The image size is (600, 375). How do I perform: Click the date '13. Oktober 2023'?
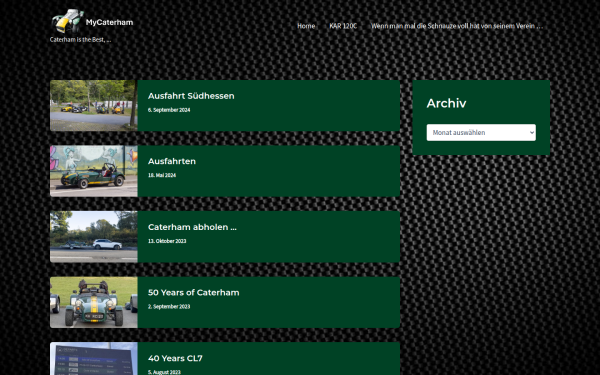click(x=167, y=241)
